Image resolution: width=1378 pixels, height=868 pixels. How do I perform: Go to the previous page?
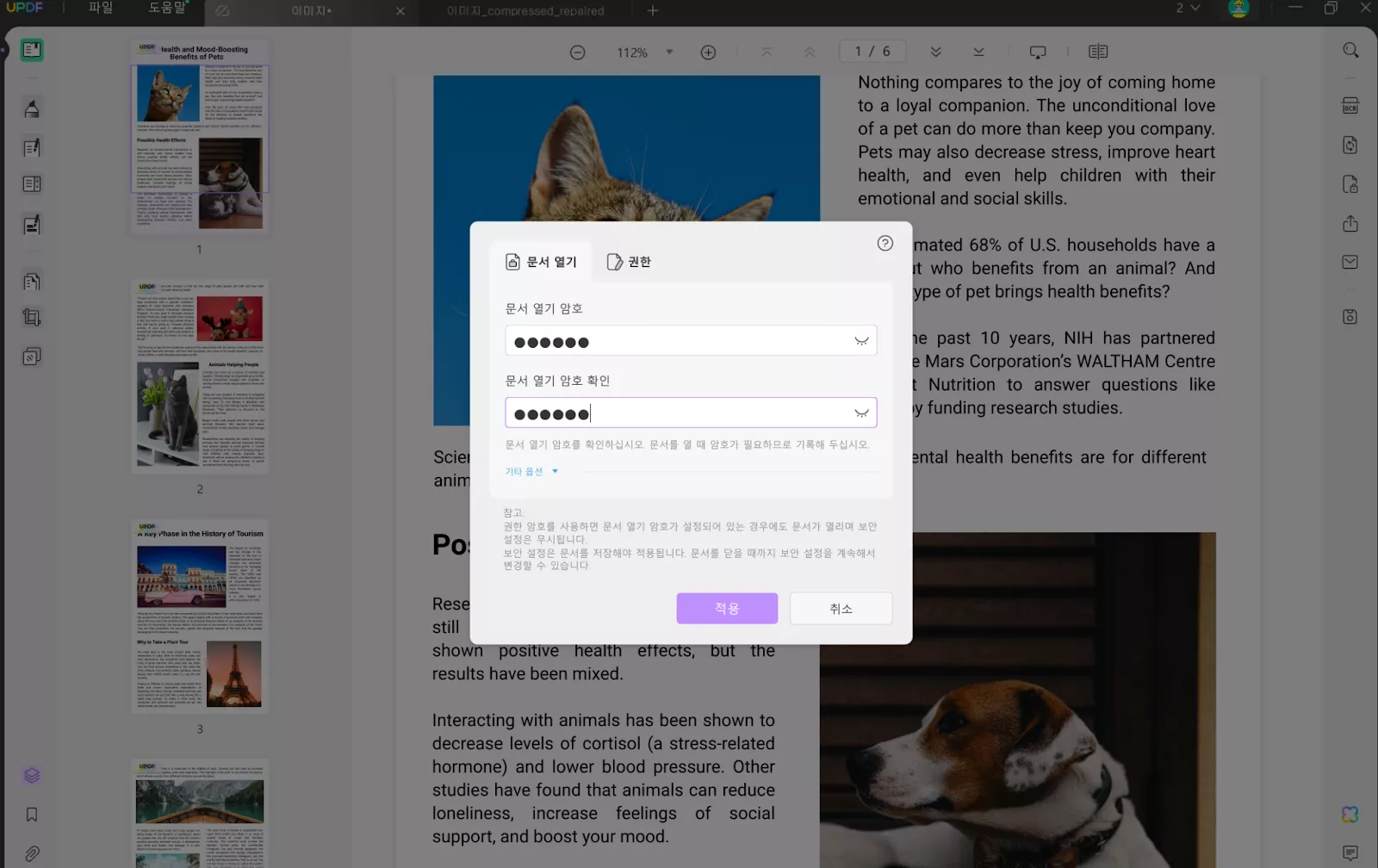(810, 52)
